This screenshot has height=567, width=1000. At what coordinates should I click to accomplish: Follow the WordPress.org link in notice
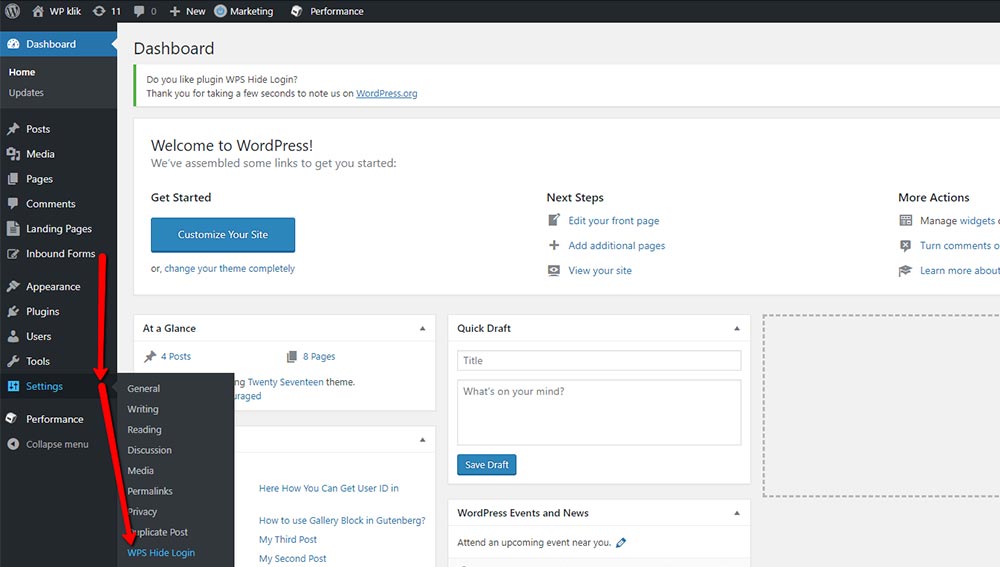click(x=386, y=93)
